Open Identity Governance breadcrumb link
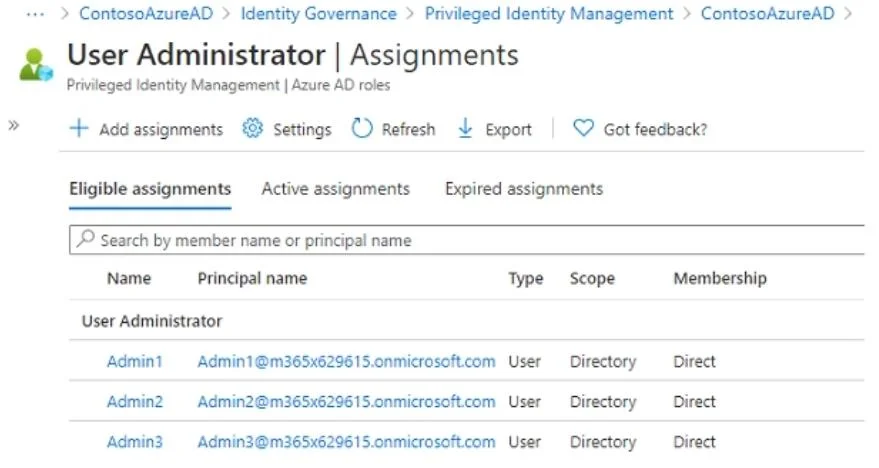This screenshot has width=879, height=468. [x=318, y=13]
